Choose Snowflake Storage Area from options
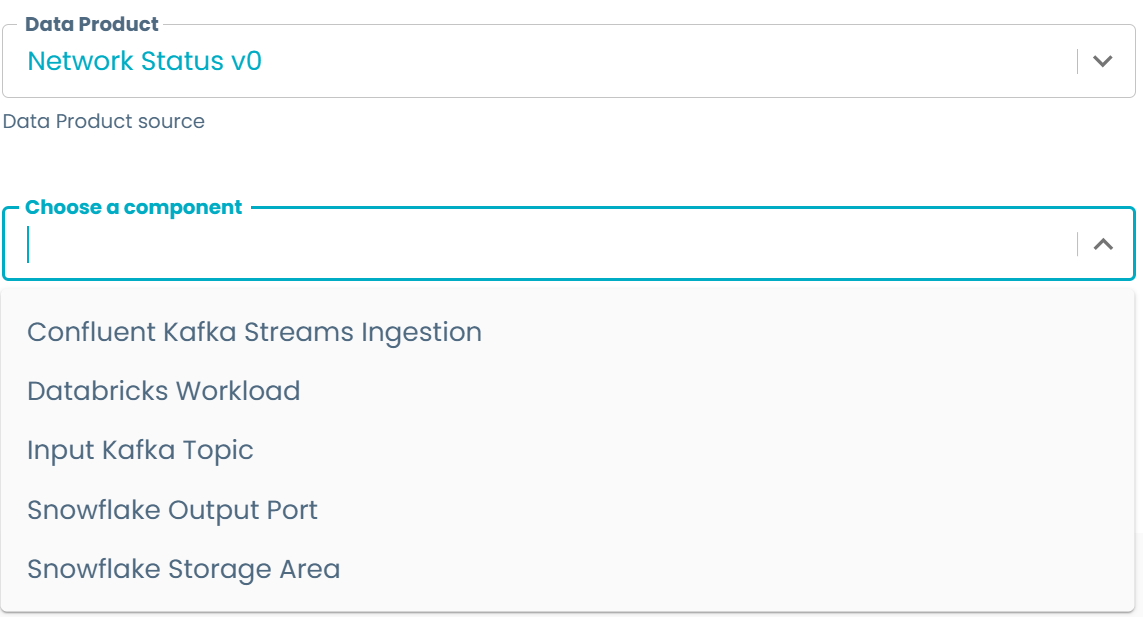The image size is (1143, 617). 183,569
